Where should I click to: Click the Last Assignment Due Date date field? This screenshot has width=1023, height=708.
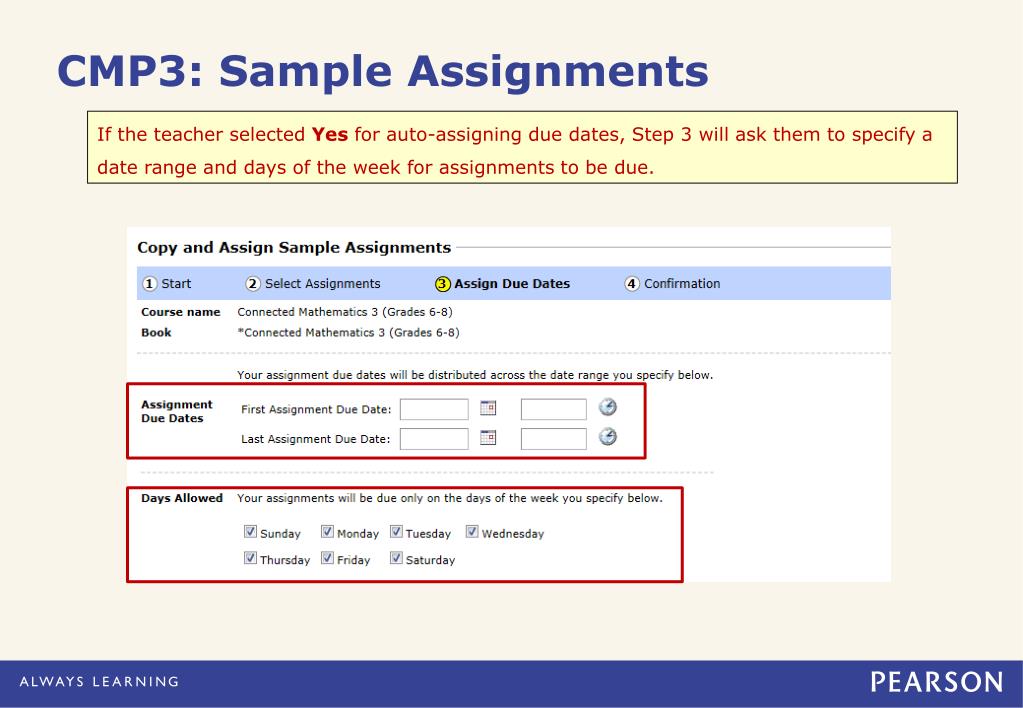434,439
